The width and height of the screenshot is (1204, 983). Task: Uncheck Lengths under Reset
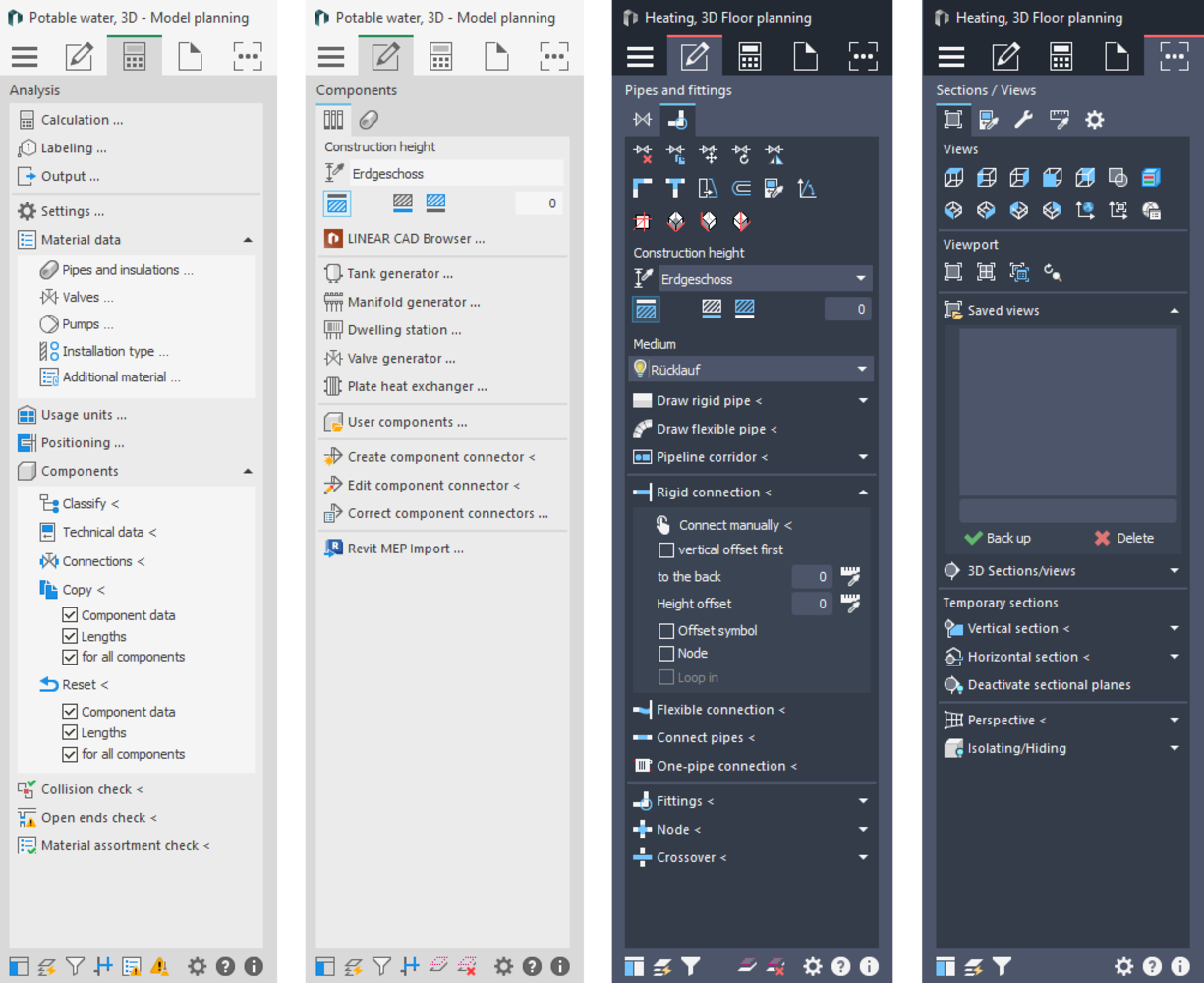coord(70,733)
